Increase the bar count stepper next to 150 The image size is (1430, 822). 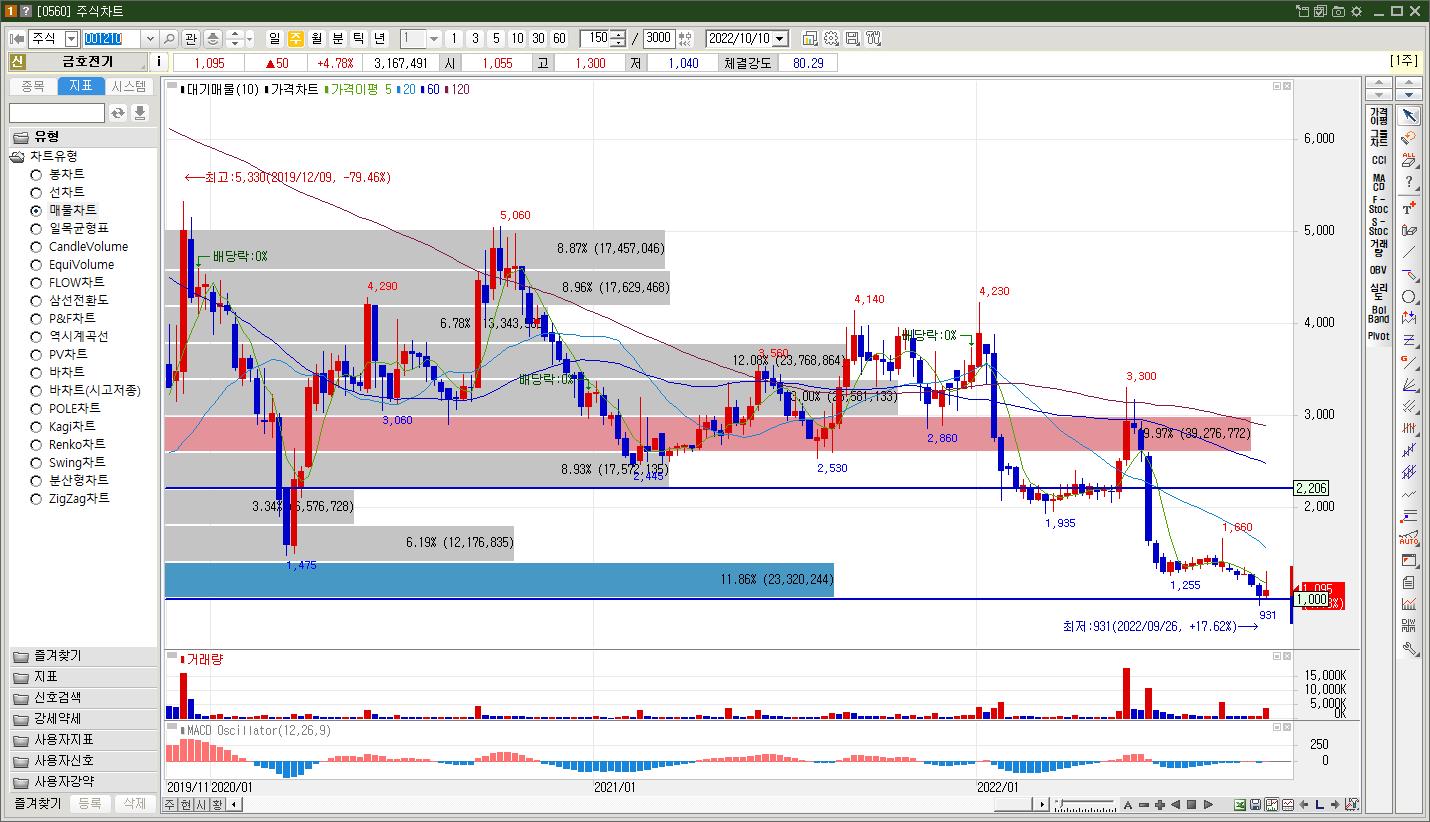tap(618, 35)
